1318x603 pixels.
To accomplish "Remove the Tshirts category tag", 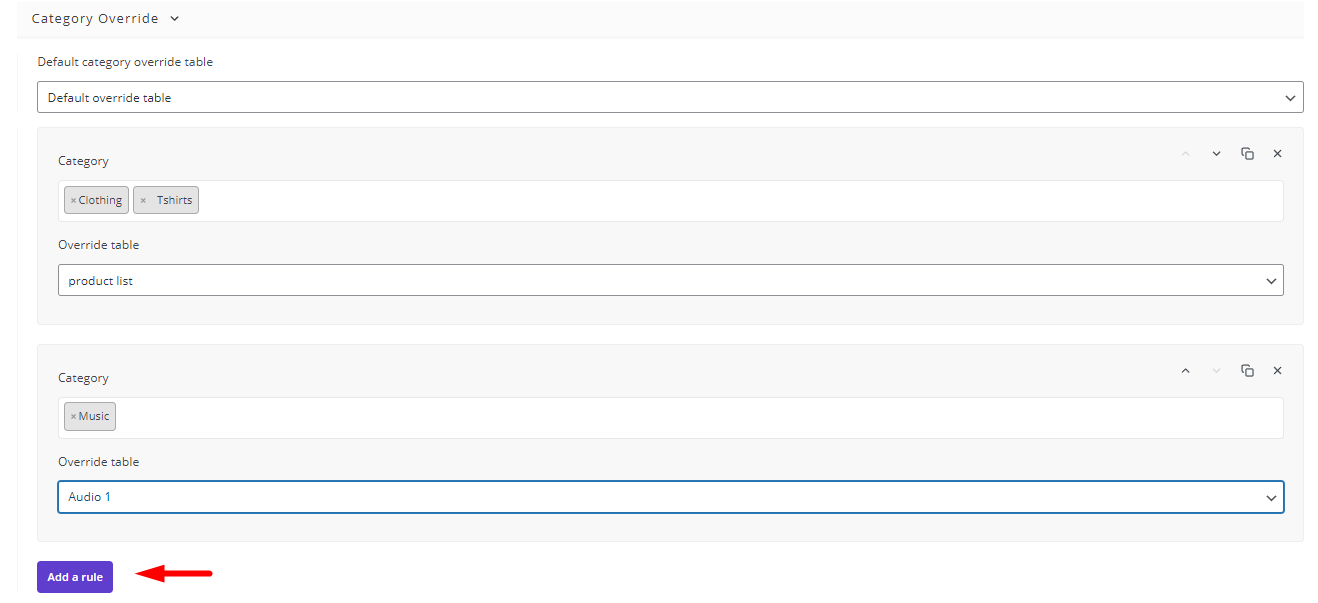I will pos(143,201).
